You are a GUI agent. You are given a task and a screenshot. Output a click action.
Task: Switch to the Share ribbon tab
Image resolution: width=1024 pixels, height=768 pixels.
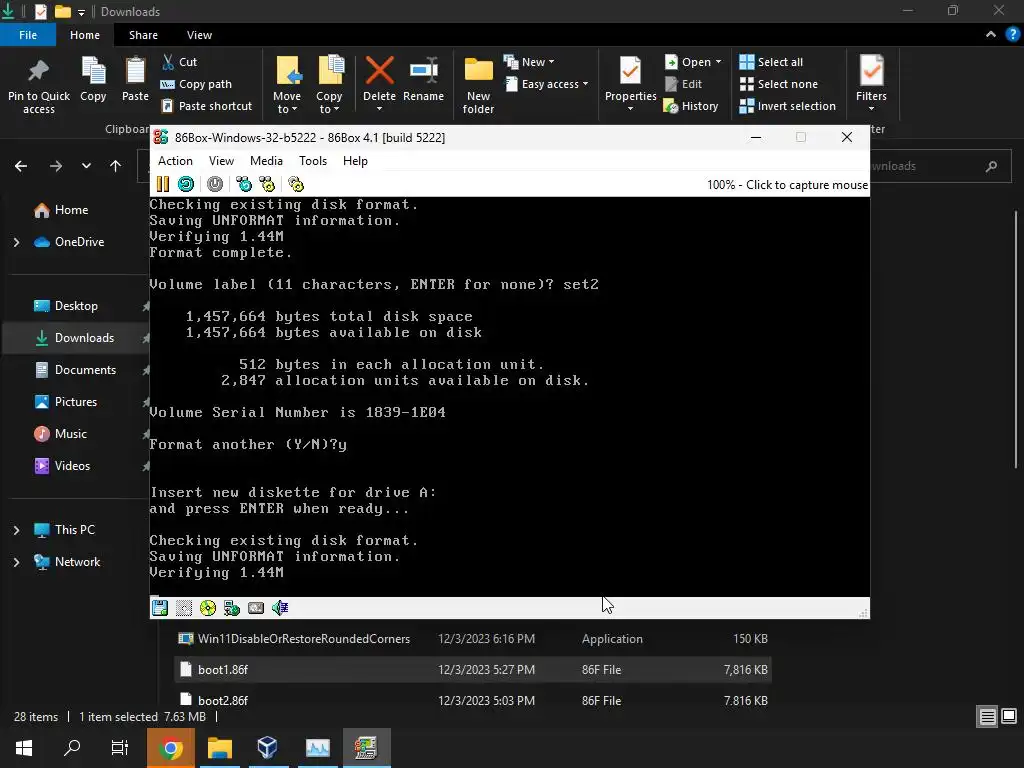143,35
